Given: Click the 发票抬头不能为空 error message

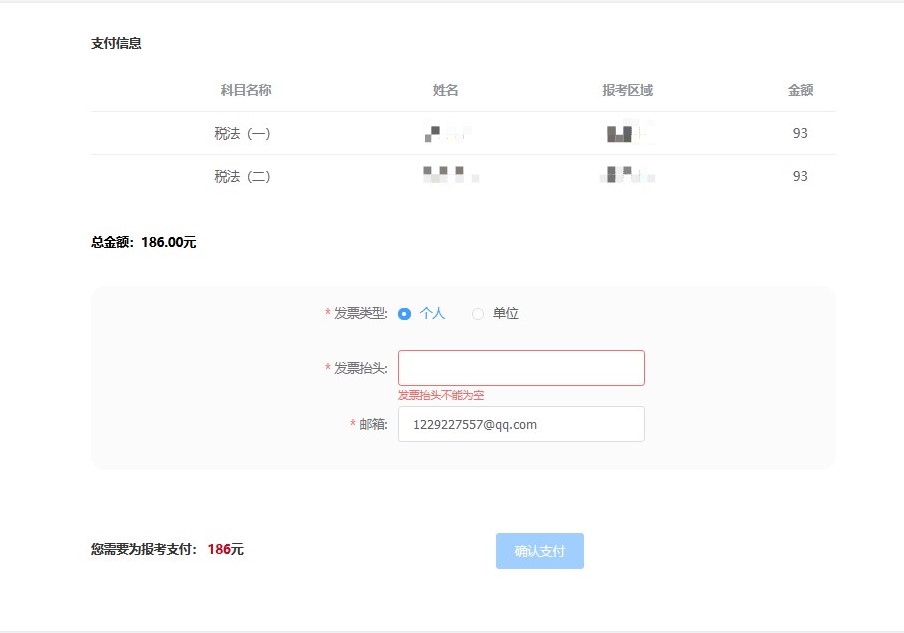Looking at the screenshot, I should pos(441,395).
